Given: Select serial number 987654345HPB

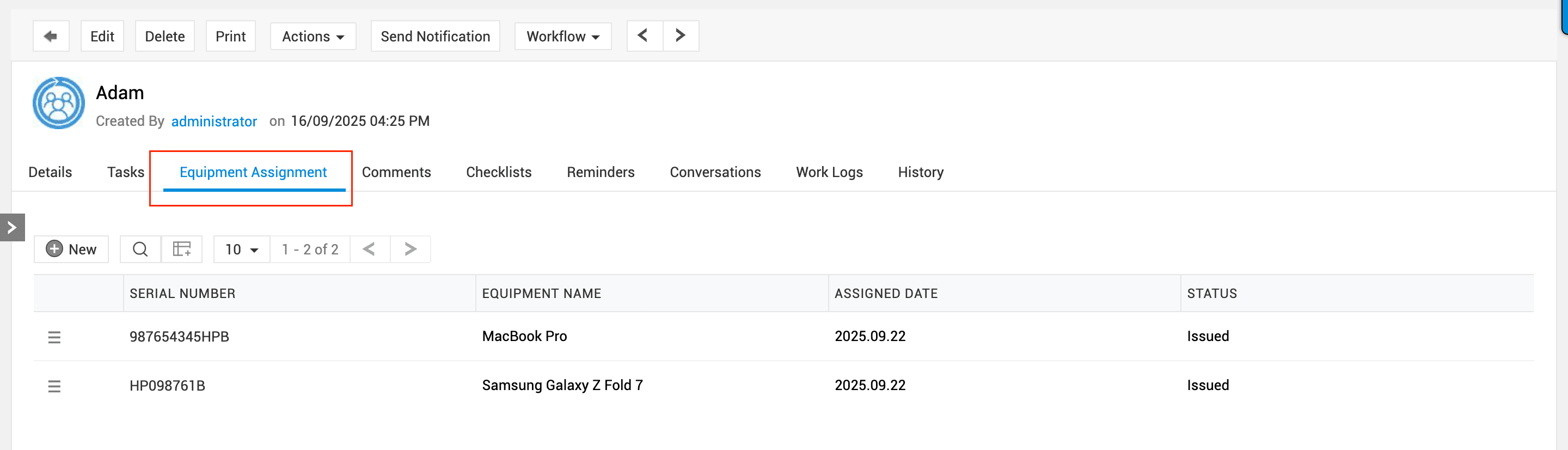Looking at the screenshot, I should pyautogui.click(x=179, y=337).
